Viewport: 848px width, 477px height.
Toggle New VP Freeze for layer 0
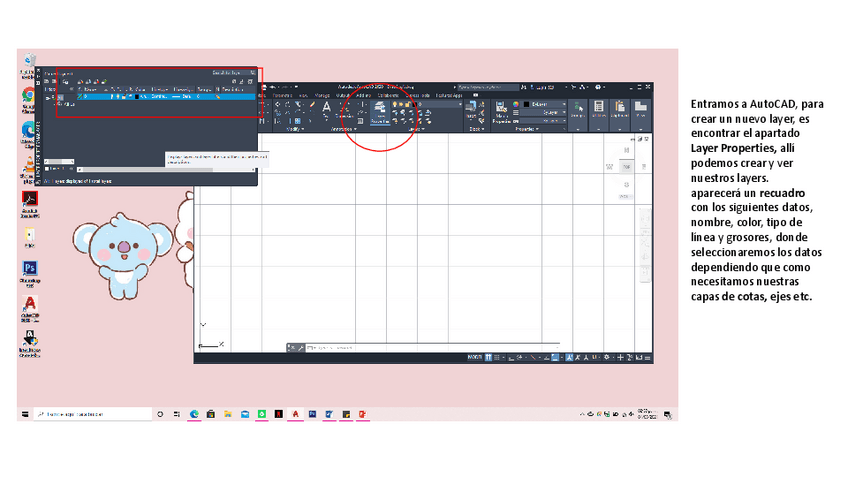point(217,96)
